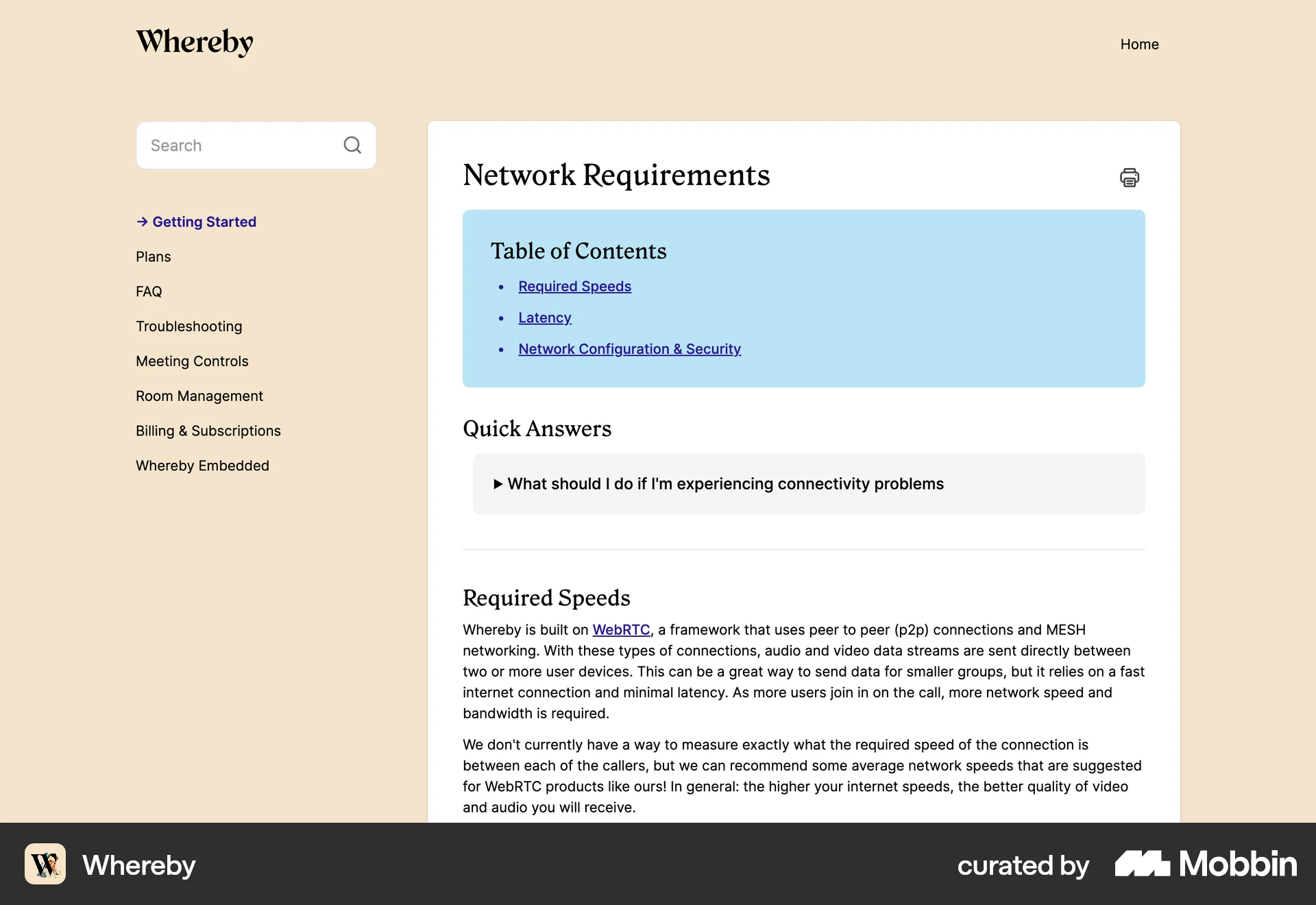Click the print icon near Network Requirements title
The width and height of the screenshot is (1316, 905).
click(1130, 177)
